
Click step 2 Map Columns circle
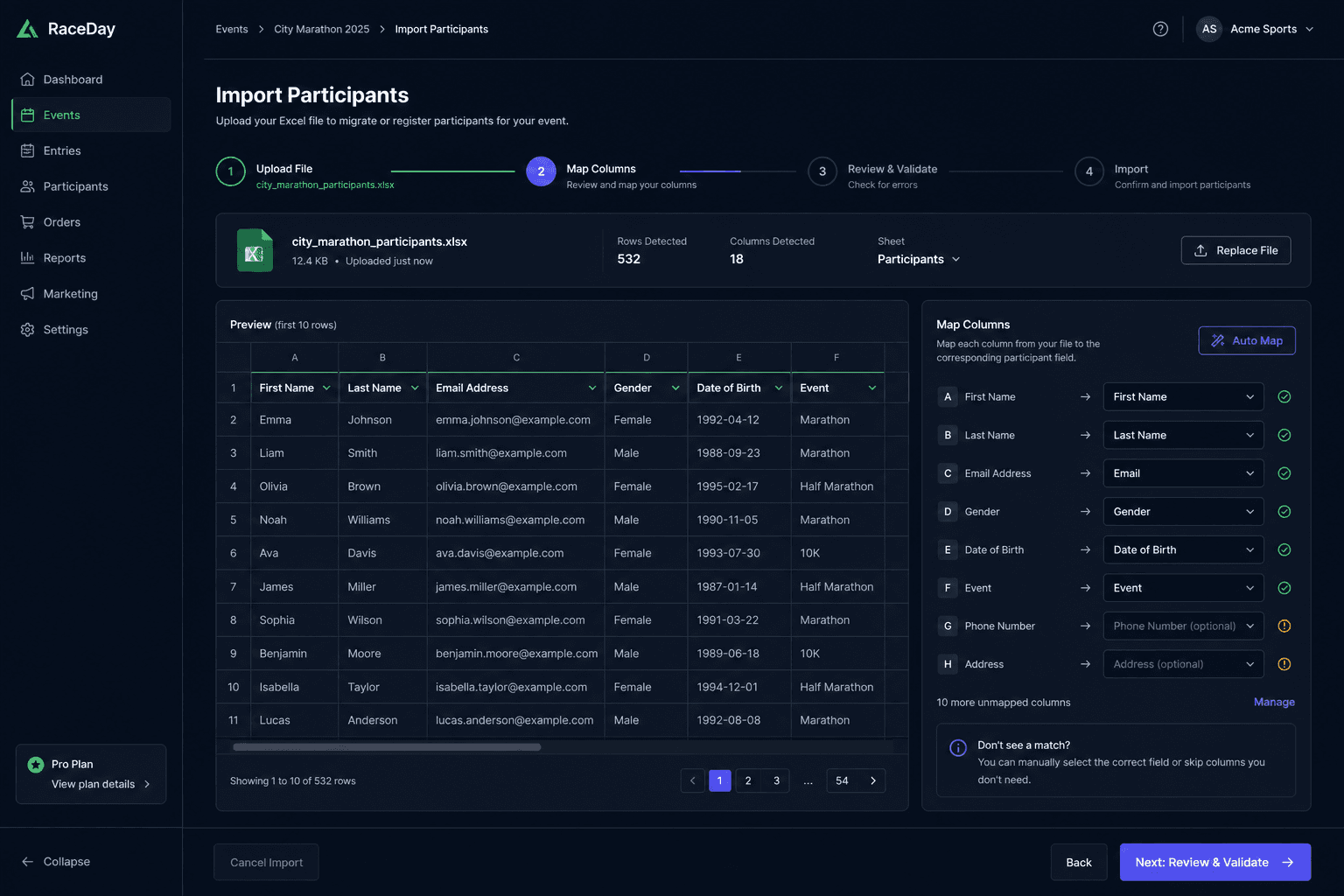point(541,171)
